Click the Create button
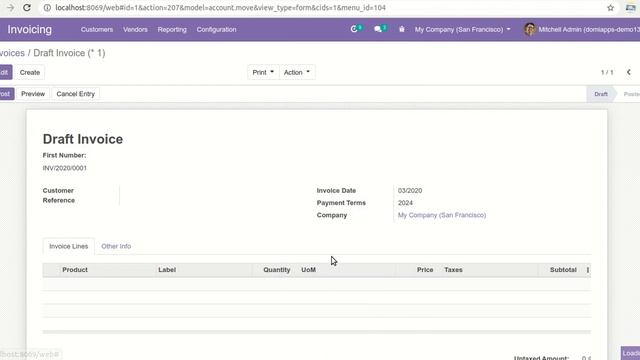The width and height of the screenshot is (640, 360). [x=30, y=72]
